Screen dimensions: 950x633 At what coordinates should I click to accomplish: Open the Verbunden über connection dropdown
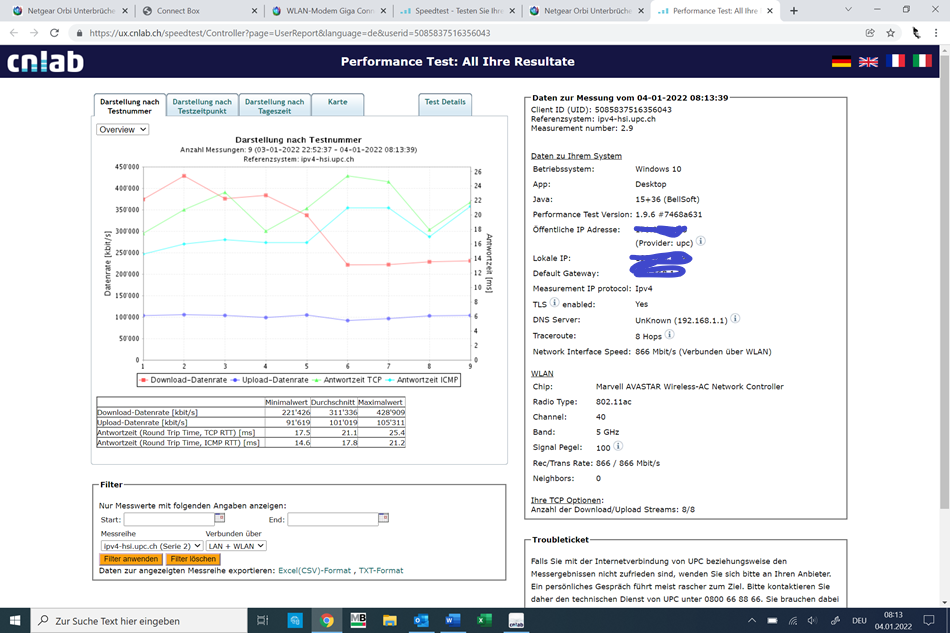pyautogui.click(x=236, y=546)
